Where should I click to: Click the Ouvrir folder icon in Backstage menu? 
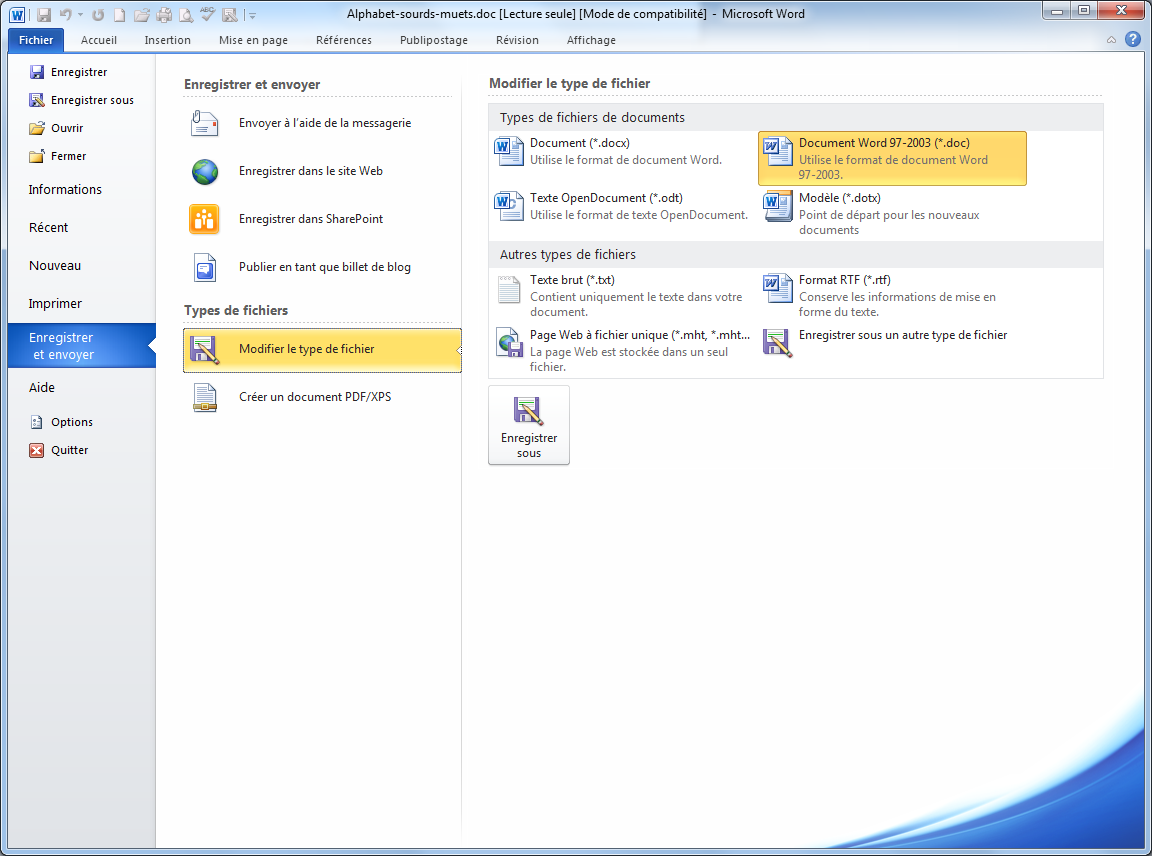click(x=37, y=129)
